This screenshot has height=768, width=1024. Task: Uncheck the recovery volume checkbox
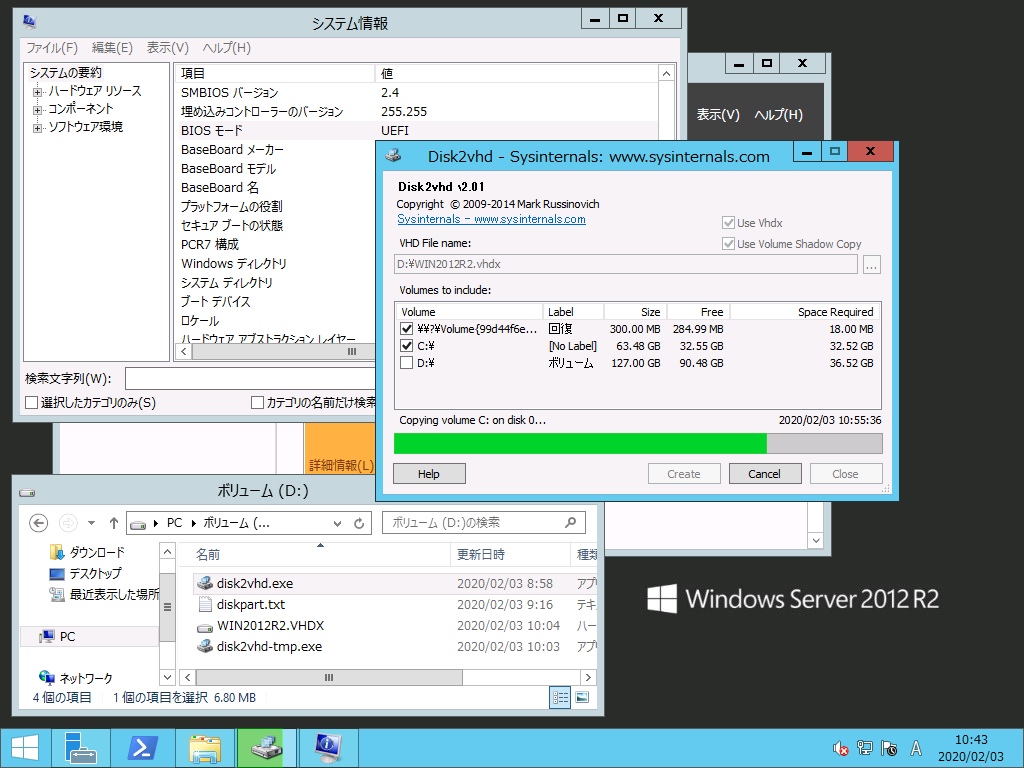[406, 328]
